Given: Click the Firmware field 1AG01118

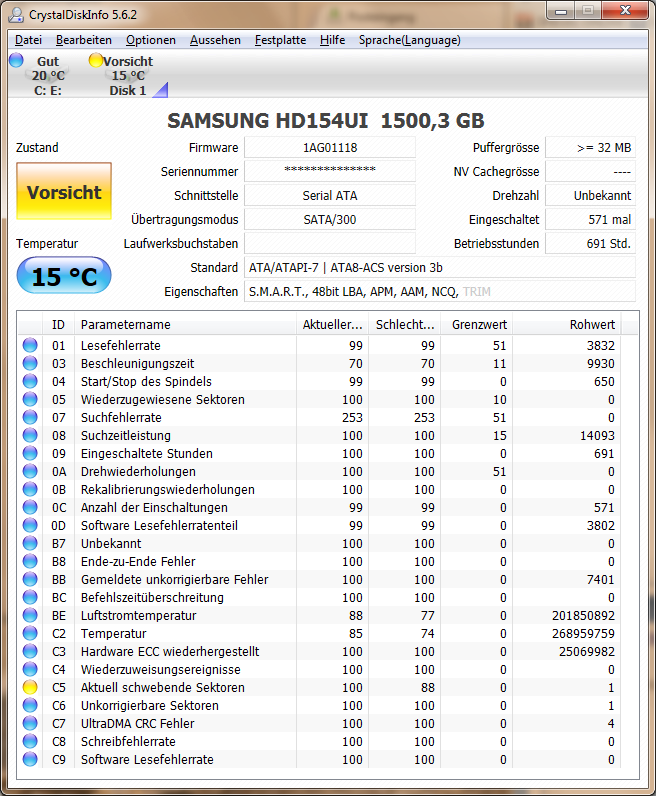Looking at the screenshot, I should 330,148.
